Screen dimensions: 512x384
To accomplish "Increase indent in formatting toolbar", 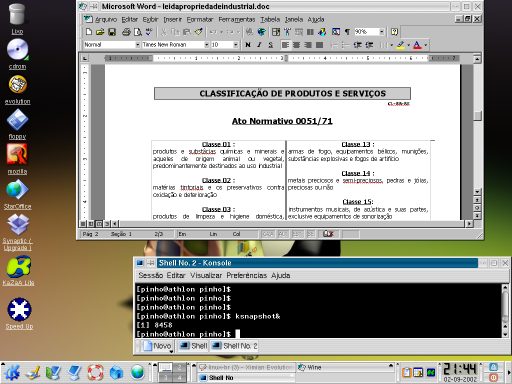I will click(369, 45).
